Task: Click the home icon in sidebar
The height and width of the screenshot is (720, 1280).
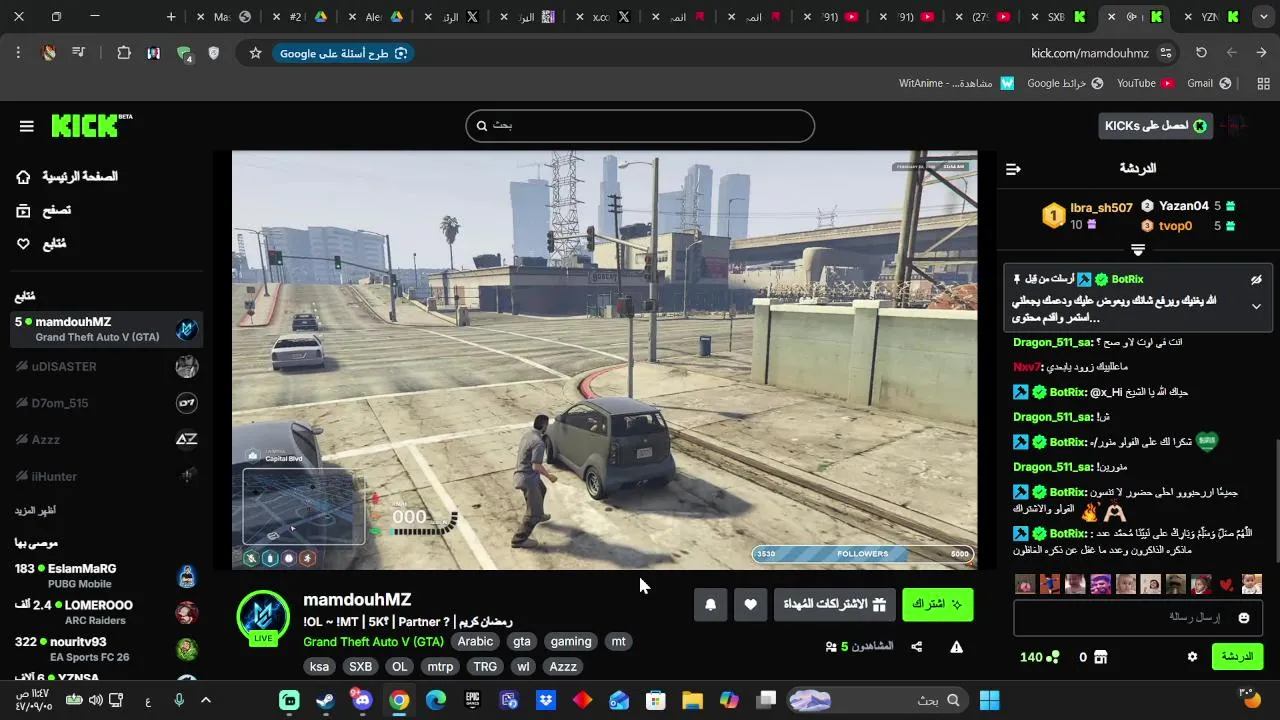Action: pos(23,177)
